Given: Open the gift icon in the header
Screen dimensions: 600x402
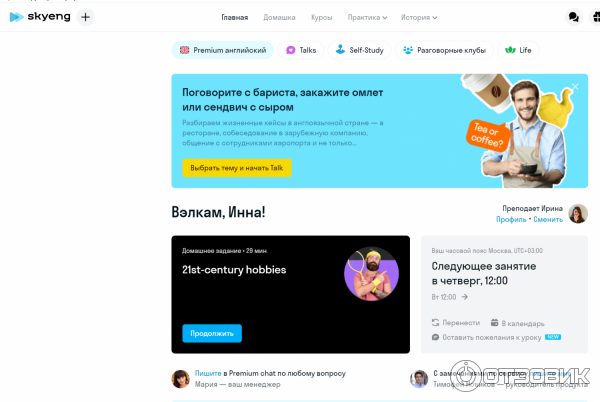Looking at the screenshot, I should (595, 17).
